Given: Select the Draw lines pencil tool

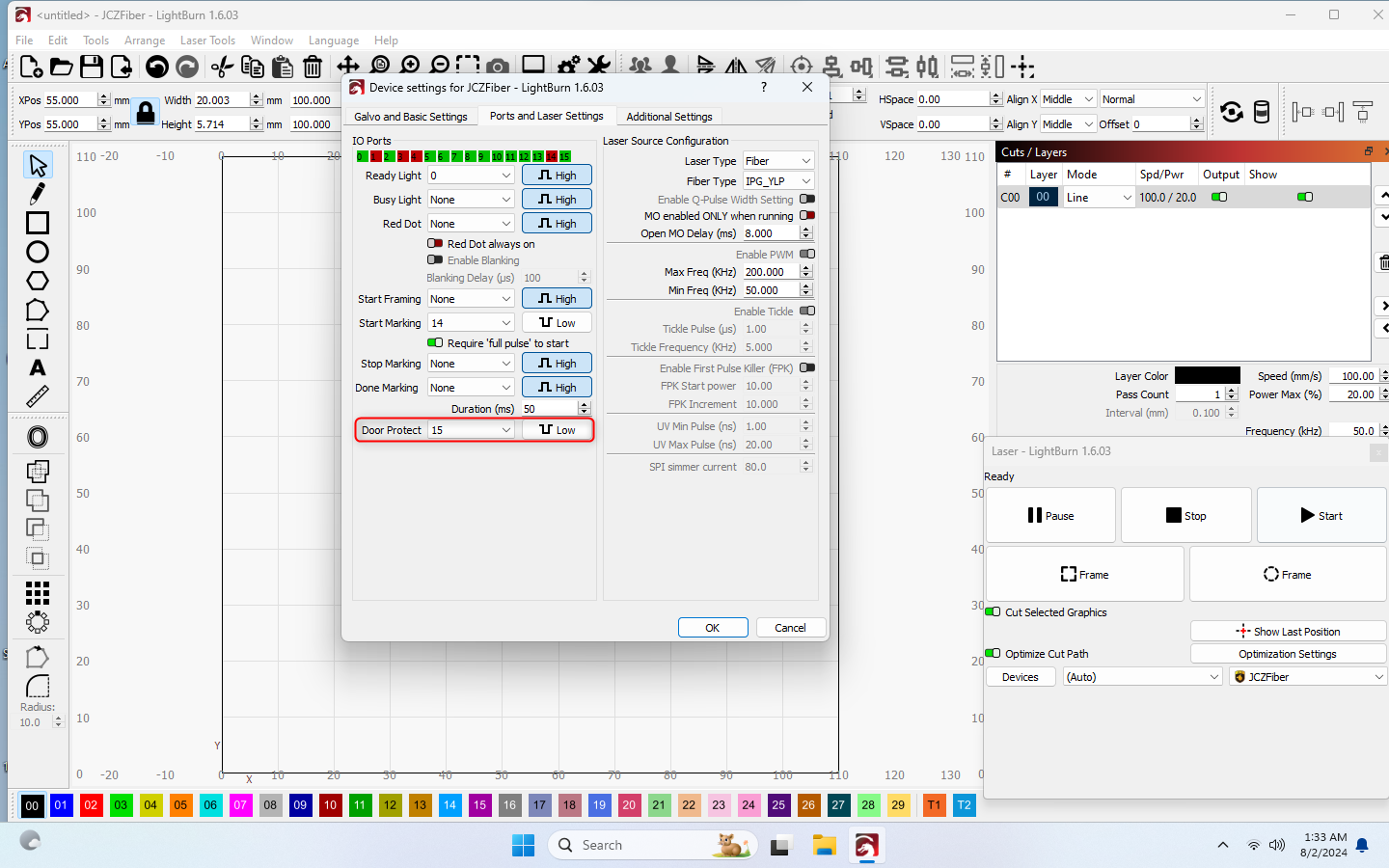Looking at the screenshot, I should tap(38, 194).
